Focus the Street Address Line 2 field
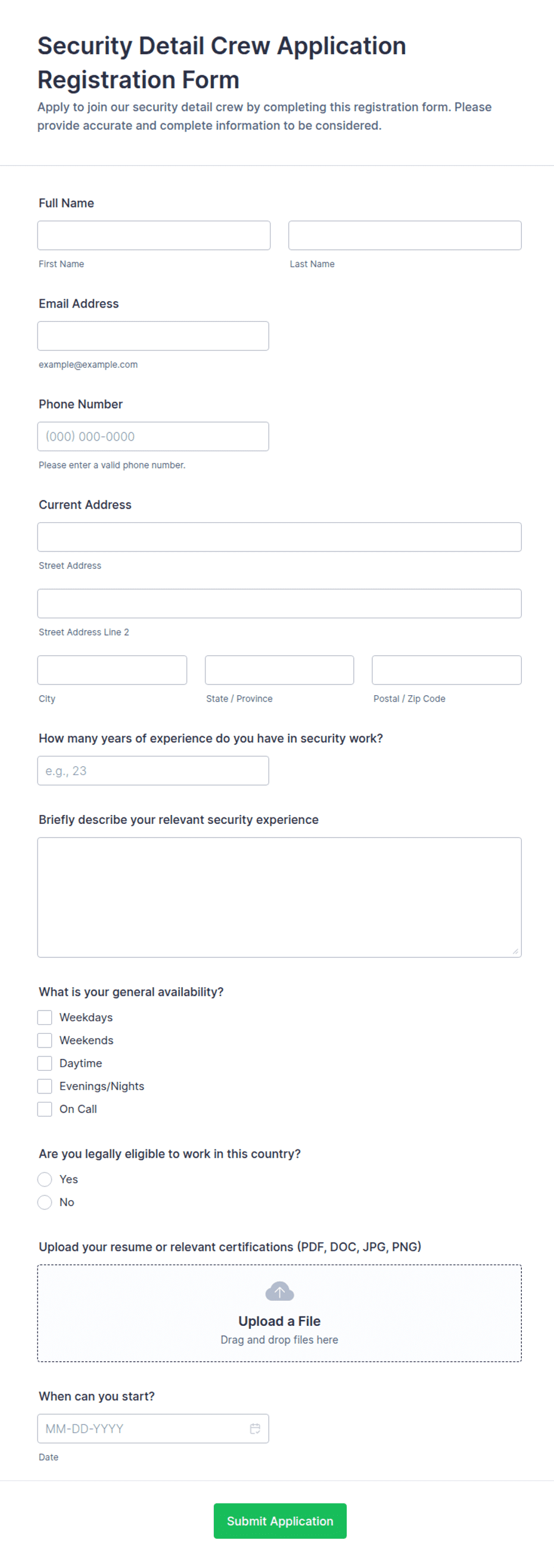 coord(279,603)
